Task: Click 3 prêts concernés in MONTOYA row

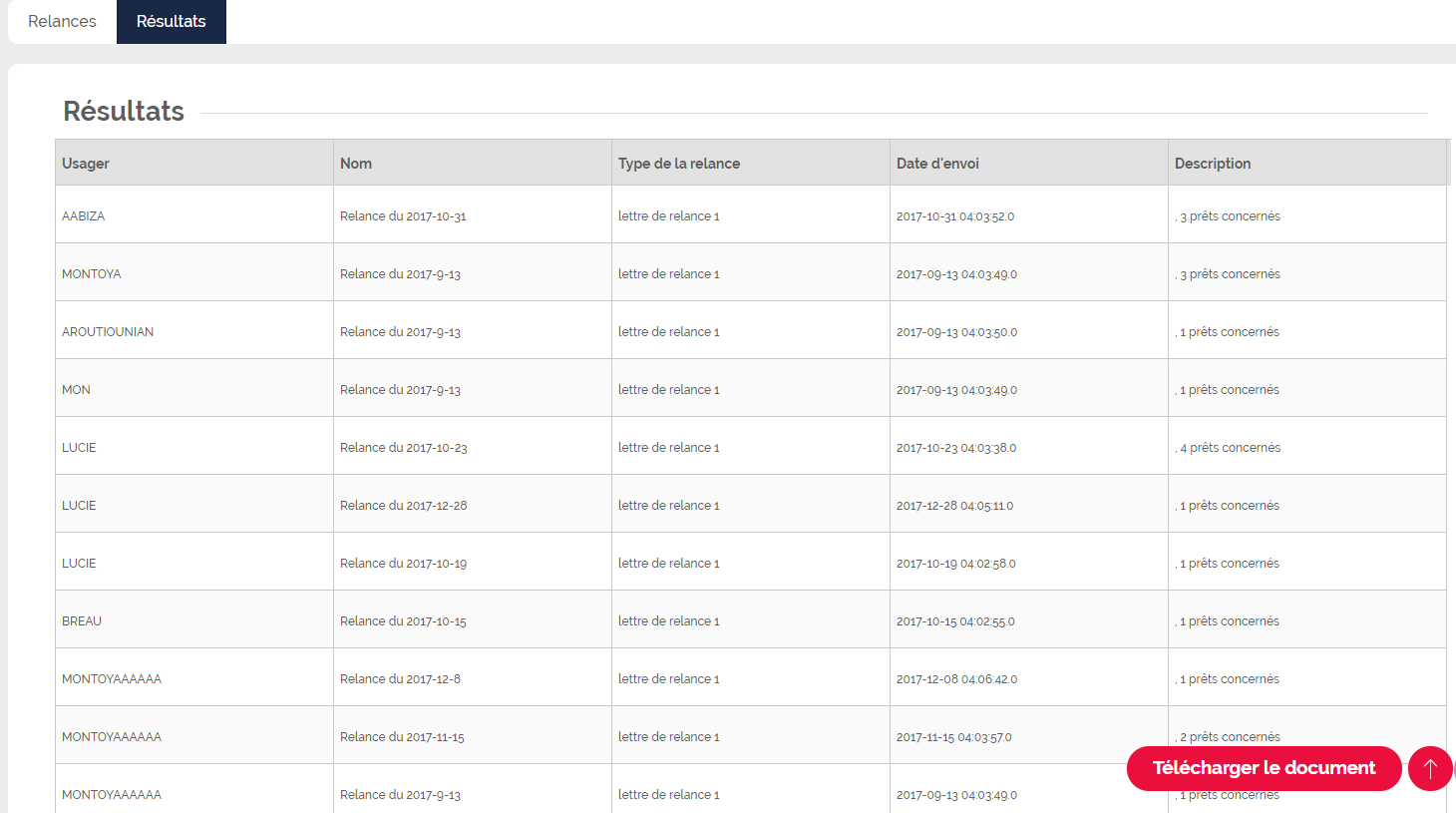Action: pyautogui.click(x=1228, y=274)
